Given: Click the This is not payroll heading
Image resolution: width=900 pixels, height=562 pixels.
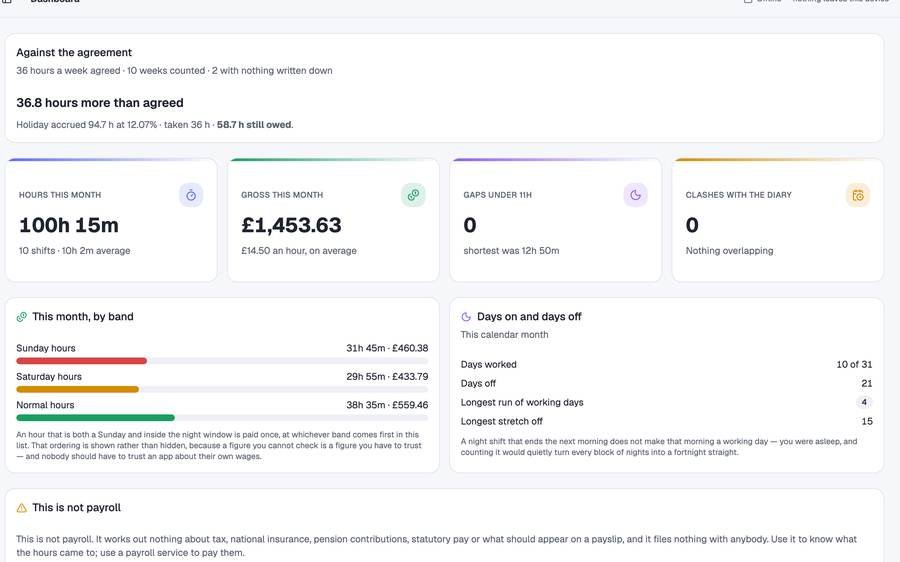Looking at the screenshot, I should point(76,508).
